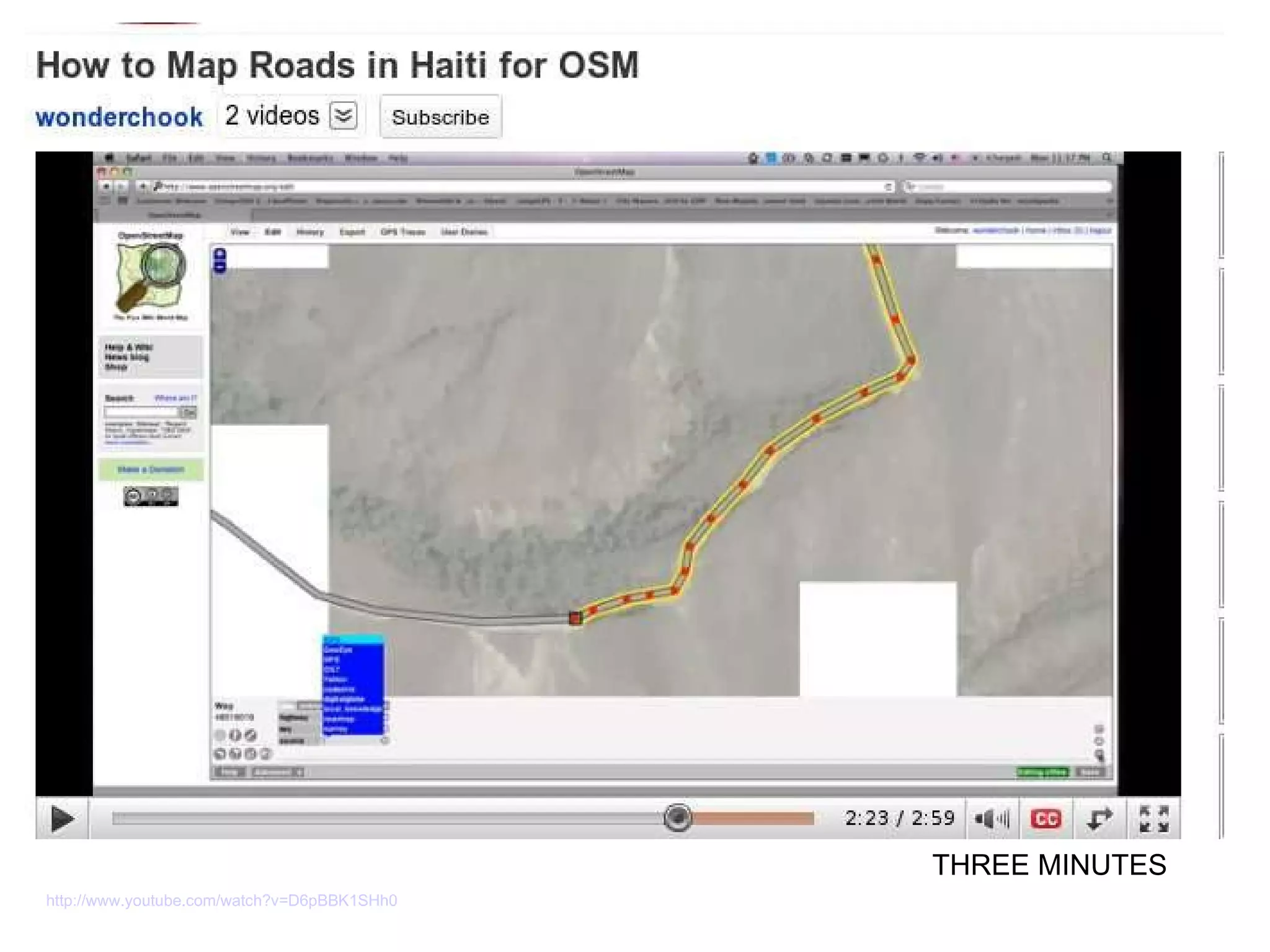Open the YouTube watch URL link
The width and height of the screenshot is (1270, 952).
pyautogui.click(x=221, y=900)
